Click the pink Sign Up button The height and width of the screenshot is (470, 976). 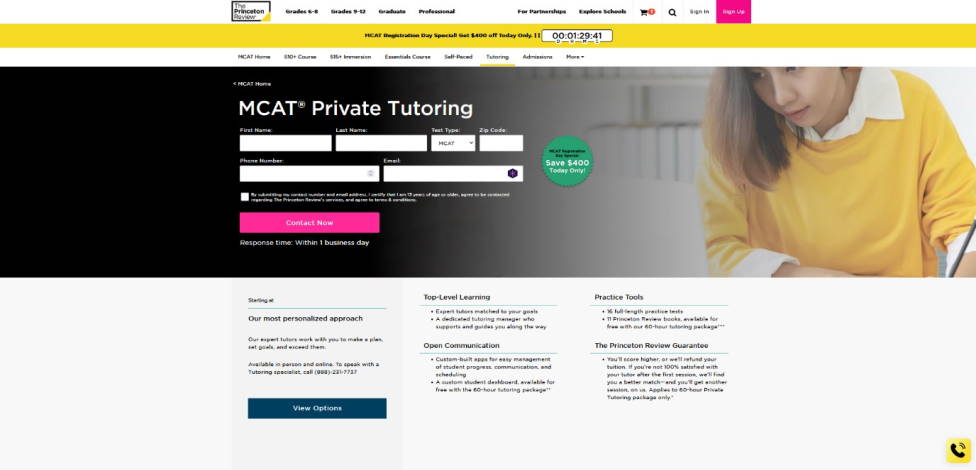pos(733,11)
